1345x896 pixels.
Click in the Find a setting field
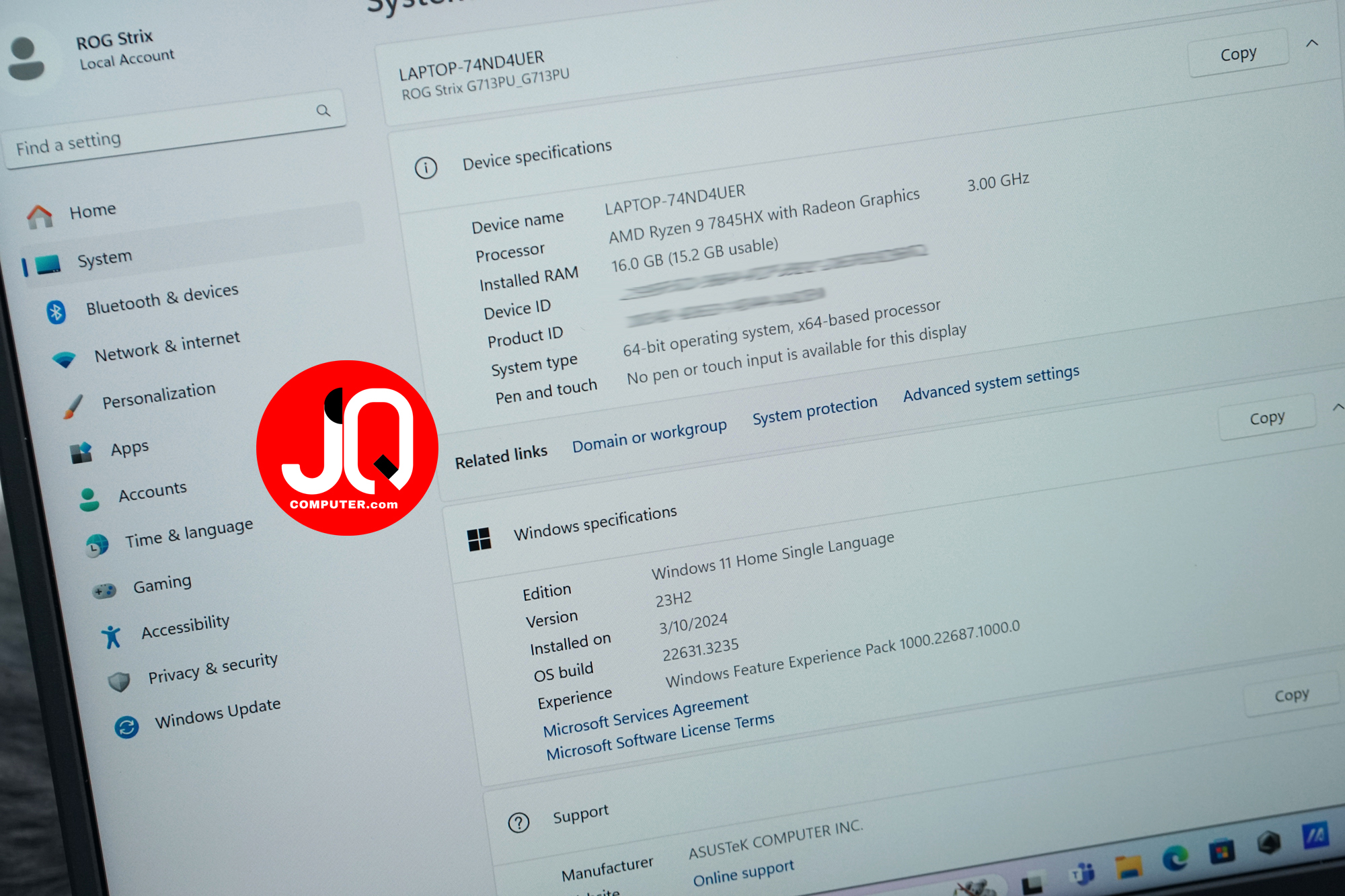[x=176, y=130]
